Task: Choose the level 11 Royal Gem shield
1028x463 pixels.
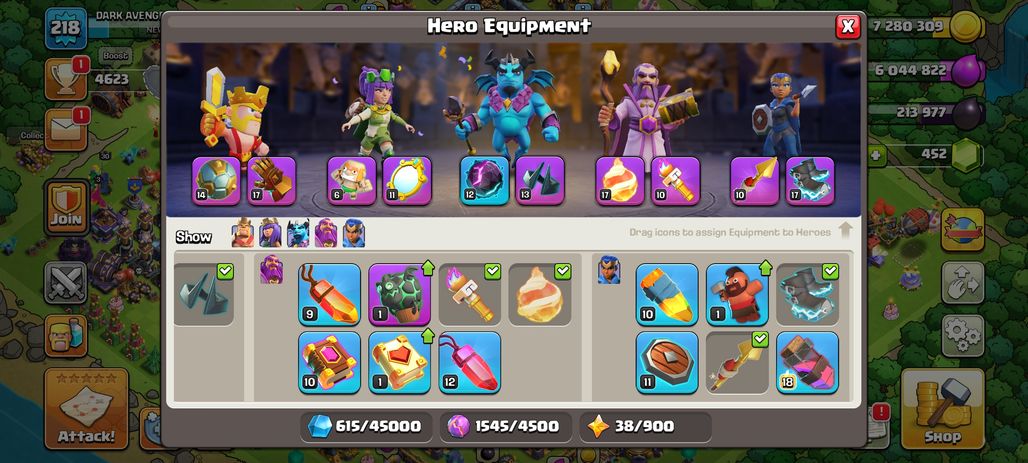Action: point(667,363)
